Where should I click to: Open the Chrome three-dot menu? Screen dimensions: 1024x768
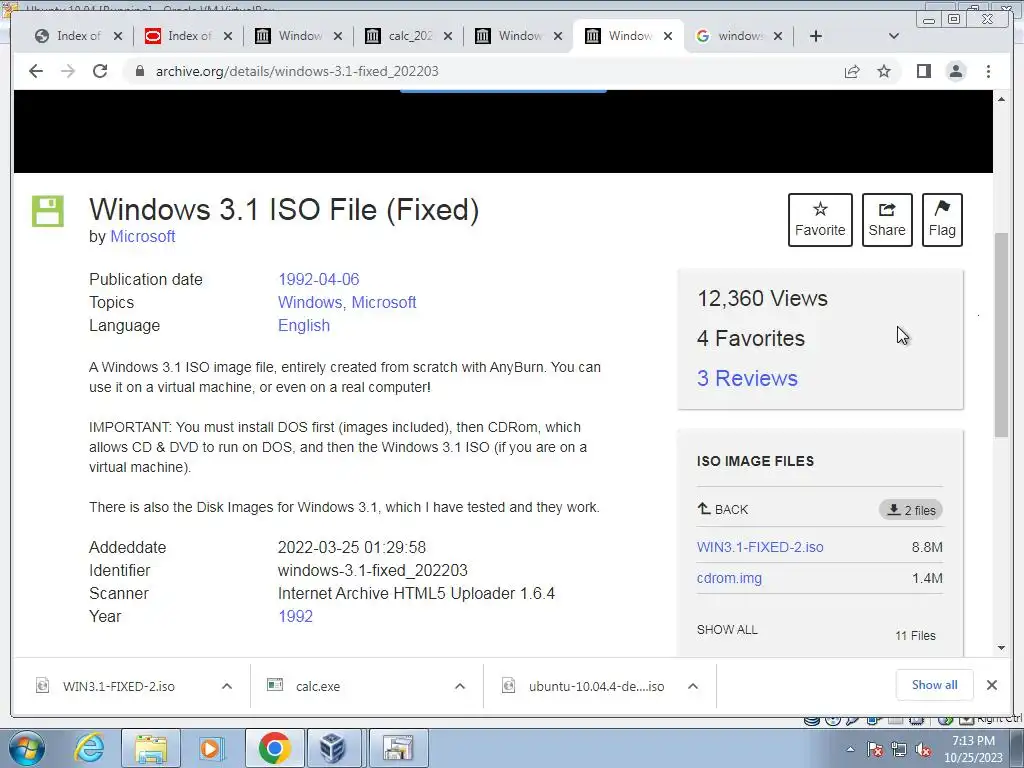tap(988, 71)
